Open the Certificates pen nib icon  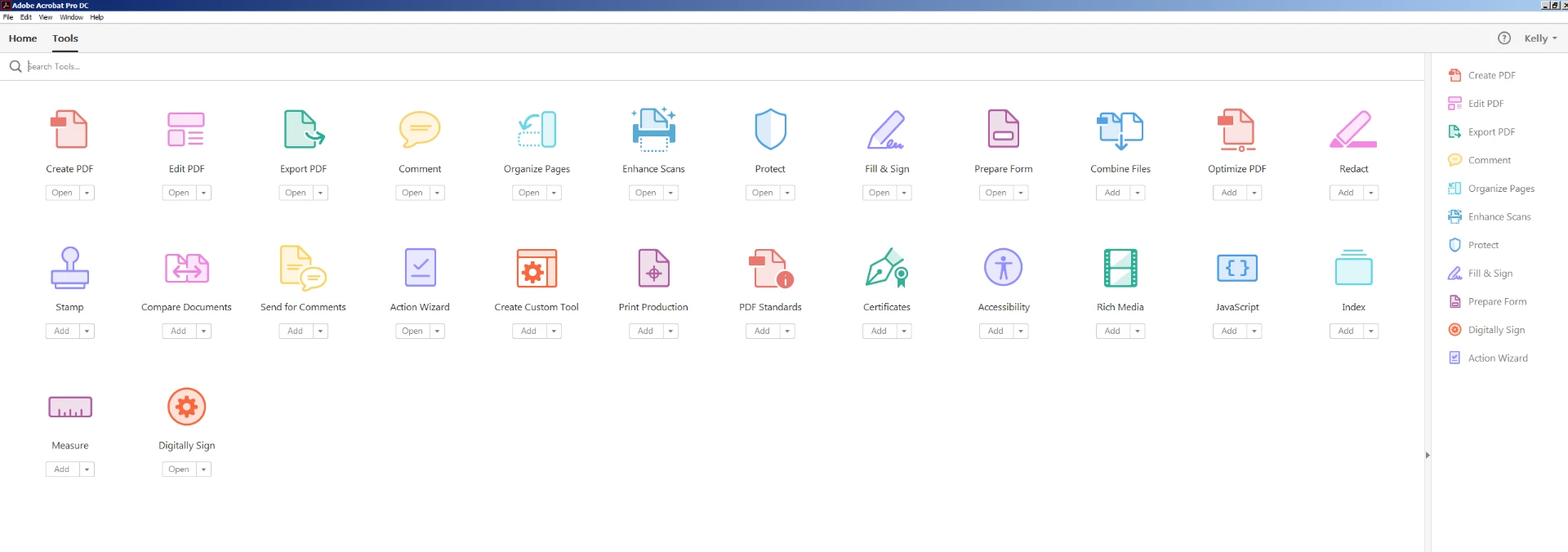tap(887, 268)
